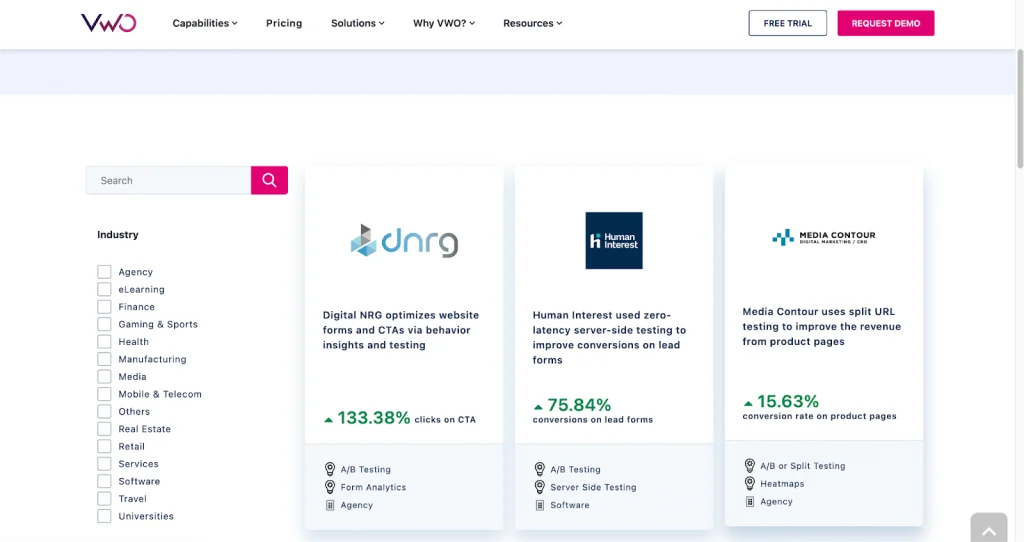Check the Finance industry checkbox
Screen dimensions: 1024x542
(104, 307)
